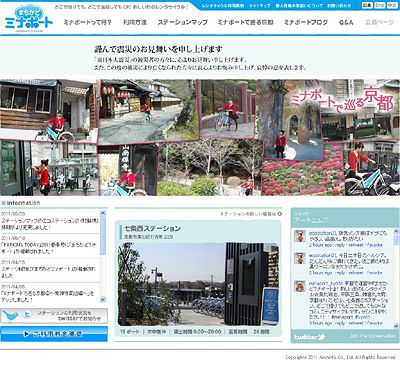Switch site language to 中文

click(392, 6)
